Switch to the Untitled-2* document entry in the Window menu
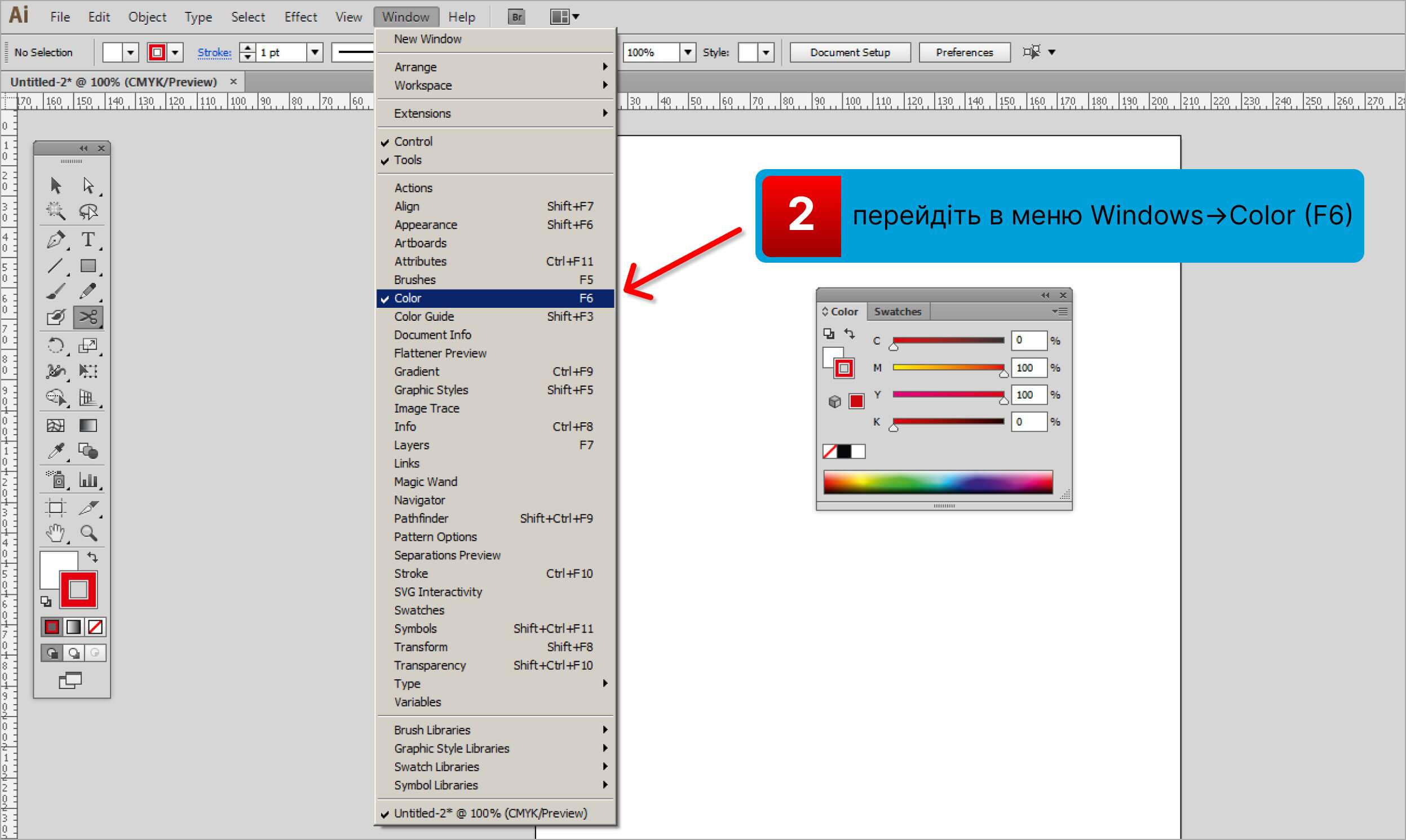The image size is (1406, 840). tap(496, 814)
